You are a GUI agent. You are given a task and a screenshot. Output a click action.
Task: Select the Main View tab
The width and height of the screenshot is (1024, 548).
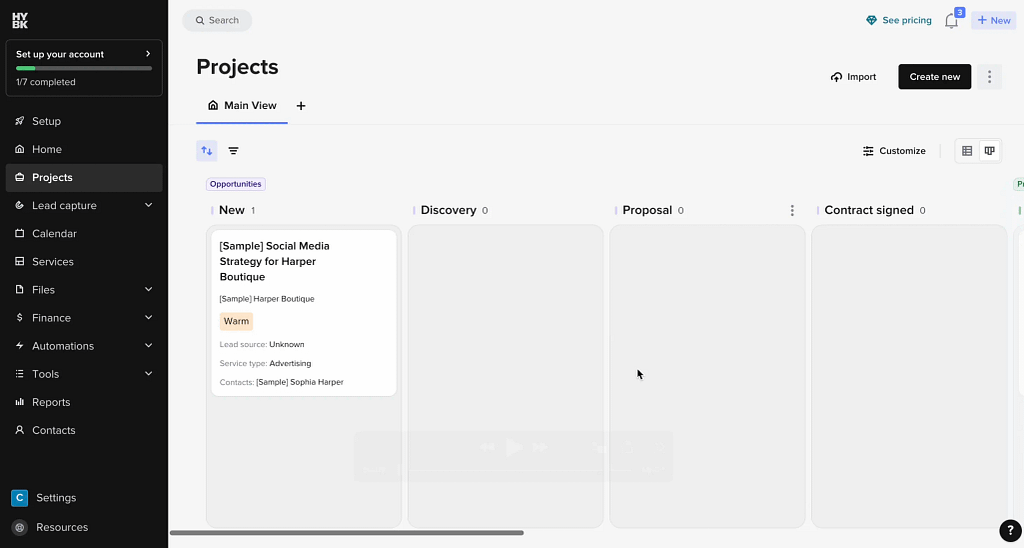tap(242, 106)
